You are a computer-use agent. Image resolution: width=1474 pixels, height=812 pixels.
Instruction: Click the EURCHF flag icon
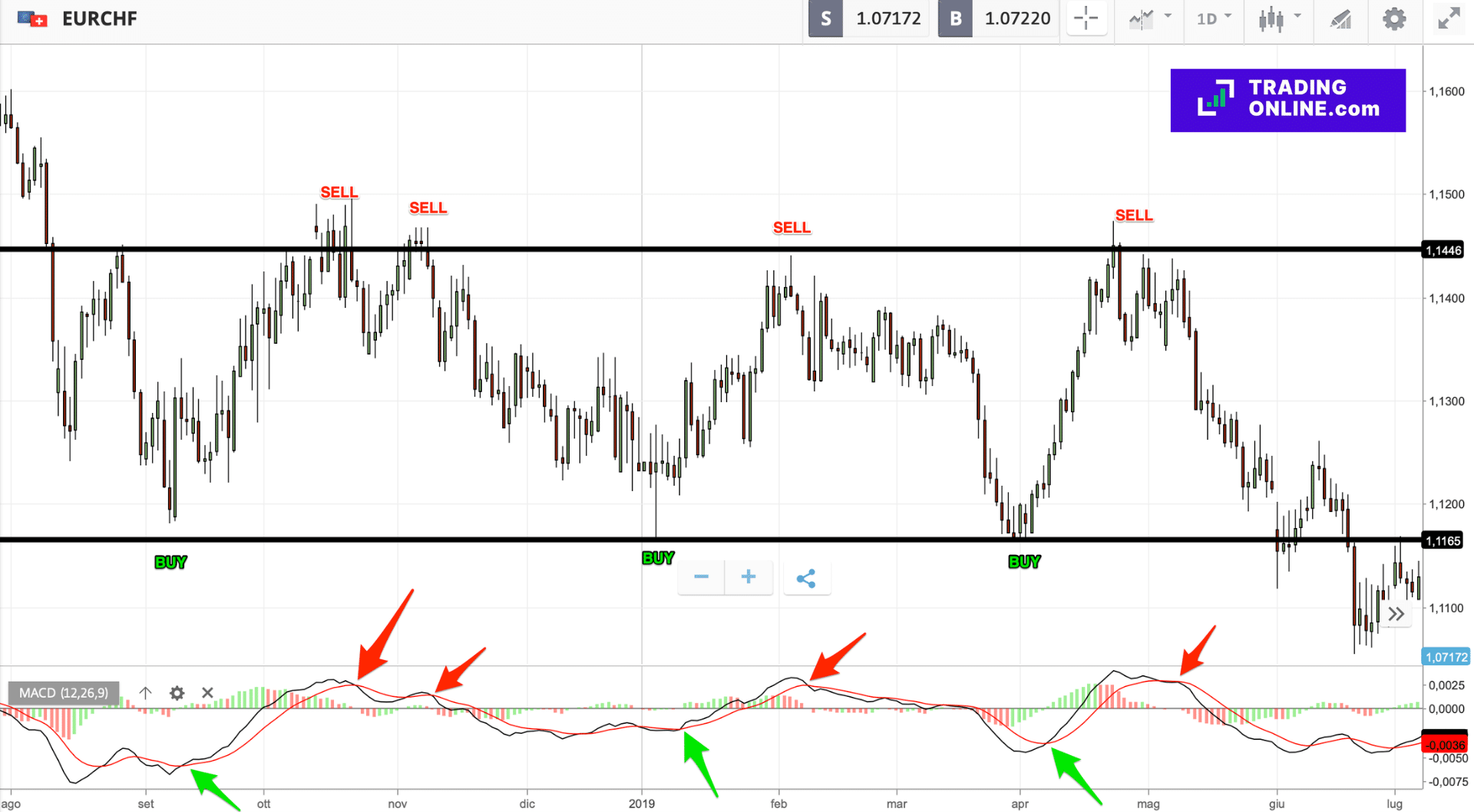pyautogui.click(x=32, y=18)
